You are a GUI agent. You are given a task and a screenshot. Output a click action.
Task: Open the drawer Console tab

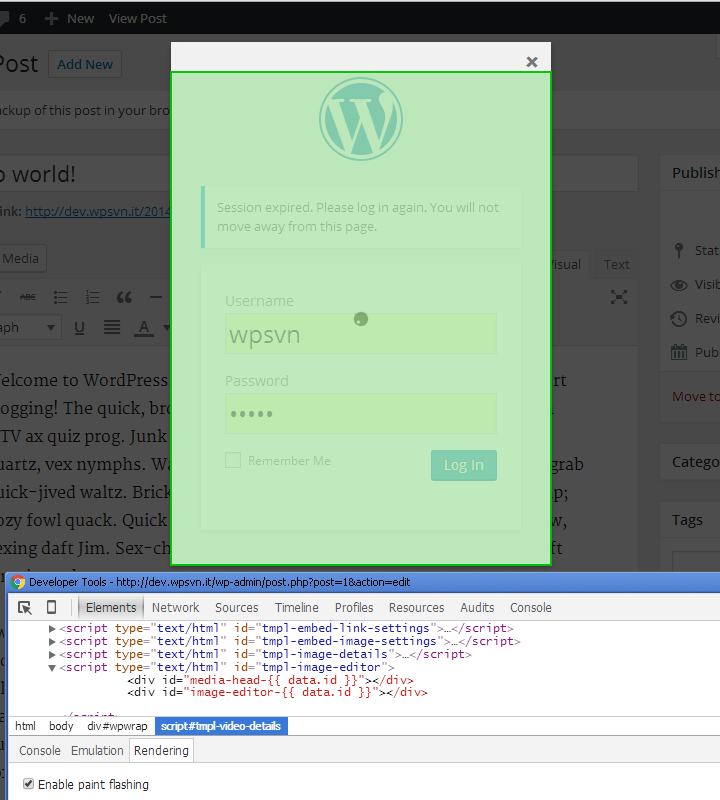click(40, 751)
